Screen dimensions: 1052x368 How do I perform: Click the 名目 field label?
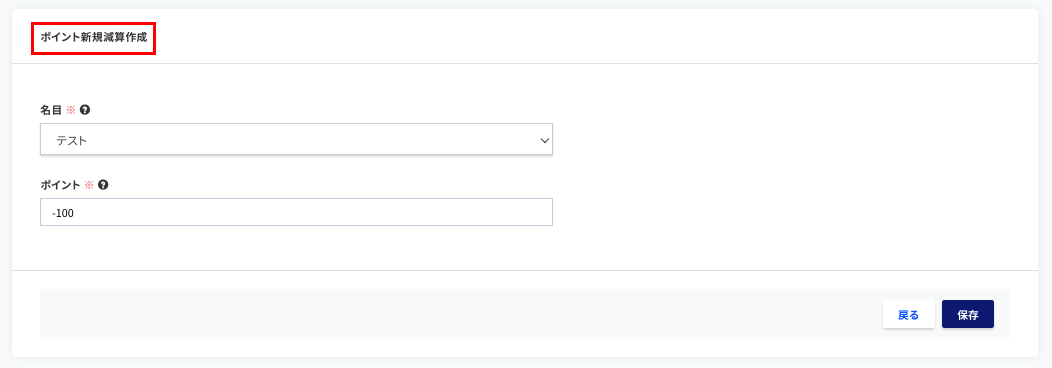[x=51, y=110]
